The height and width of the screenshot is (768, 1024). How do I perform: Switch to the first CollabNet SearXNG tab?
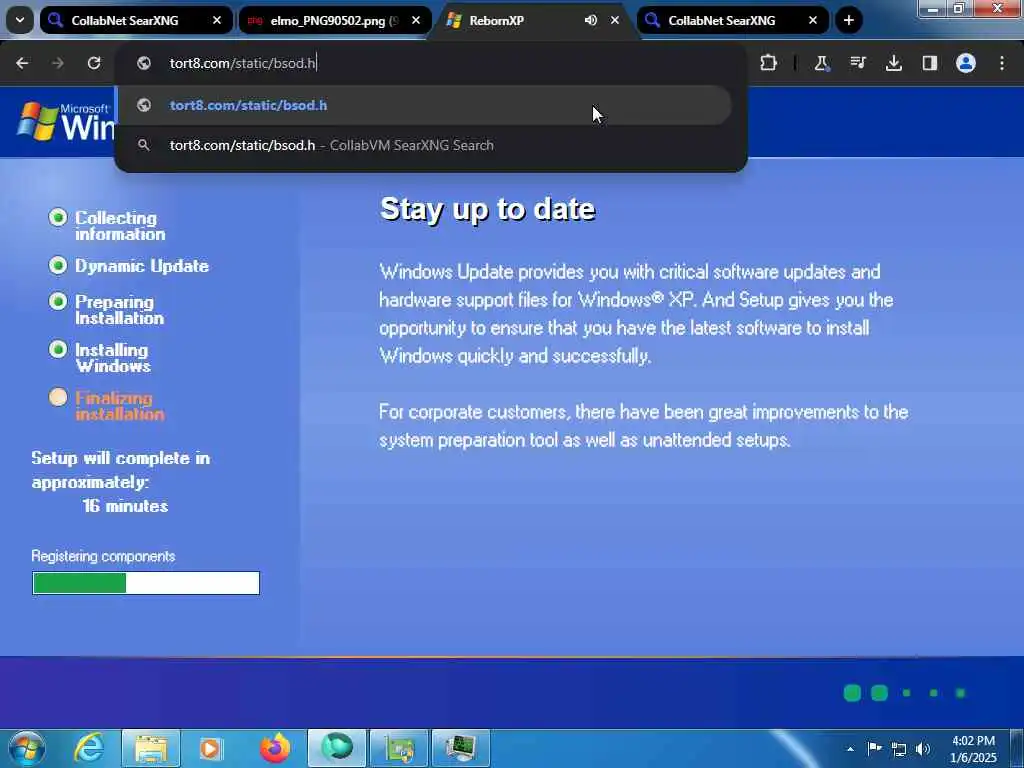136,20
